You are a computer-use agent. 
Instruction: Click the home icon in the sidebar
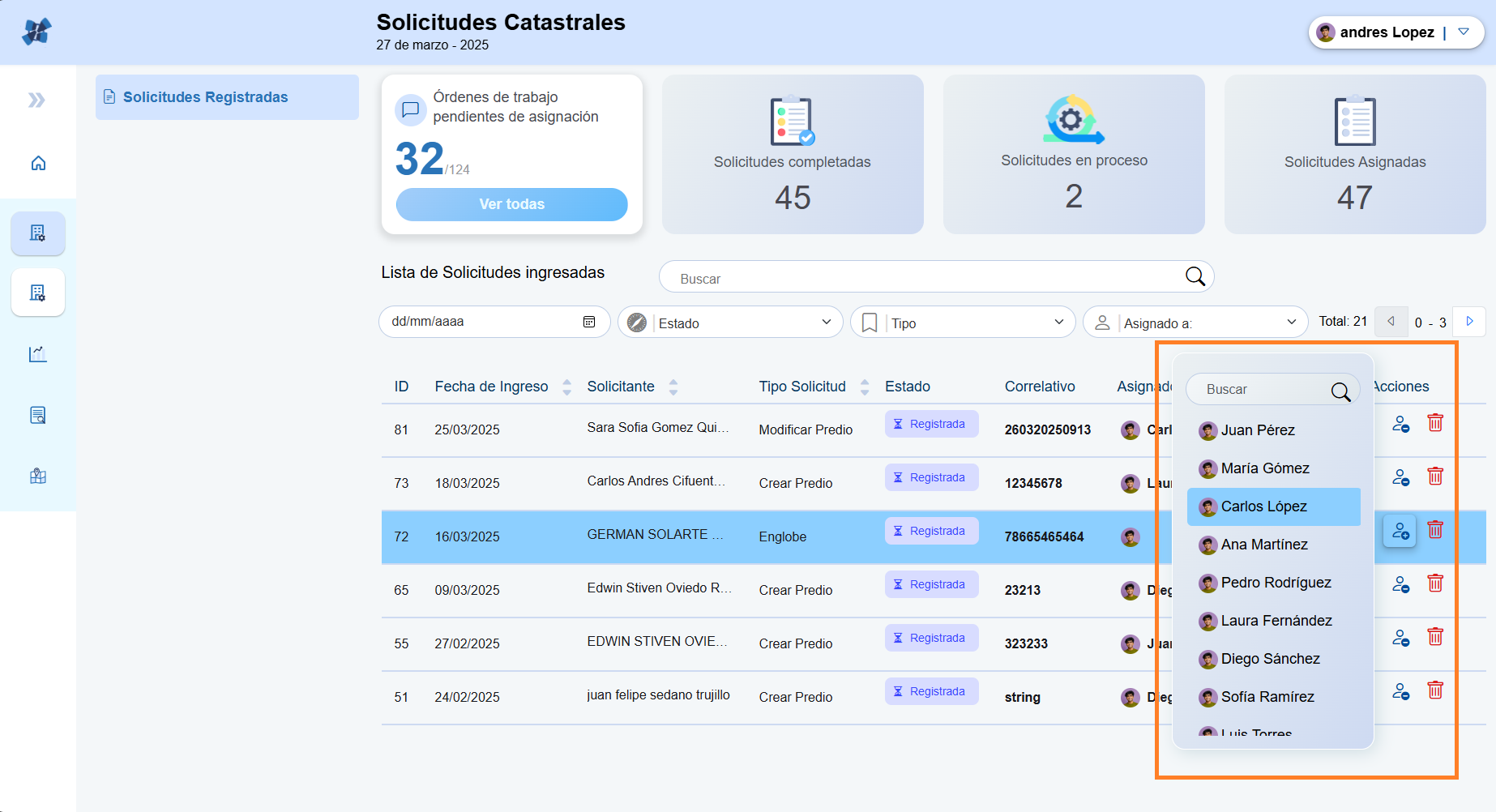pos(38,164)
